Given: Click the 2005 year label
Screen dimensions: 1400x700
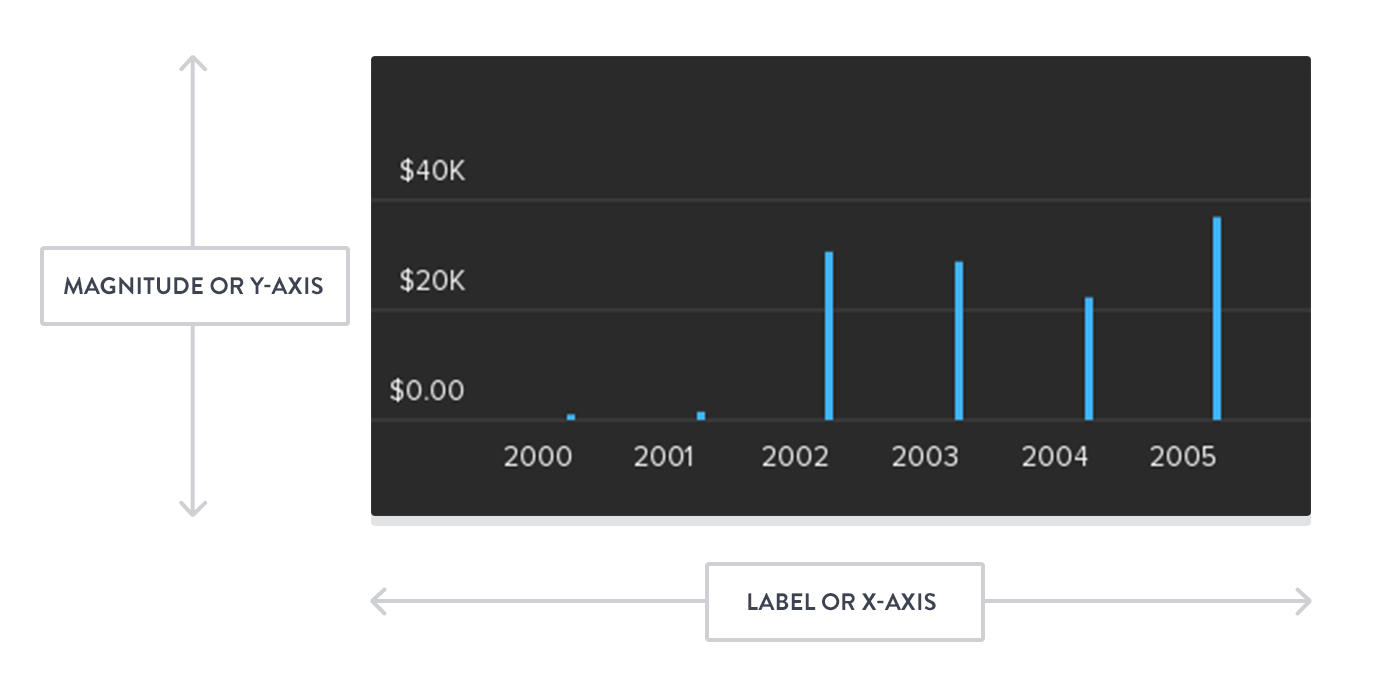Looking at the screenshot, I should coord(1183,457).
